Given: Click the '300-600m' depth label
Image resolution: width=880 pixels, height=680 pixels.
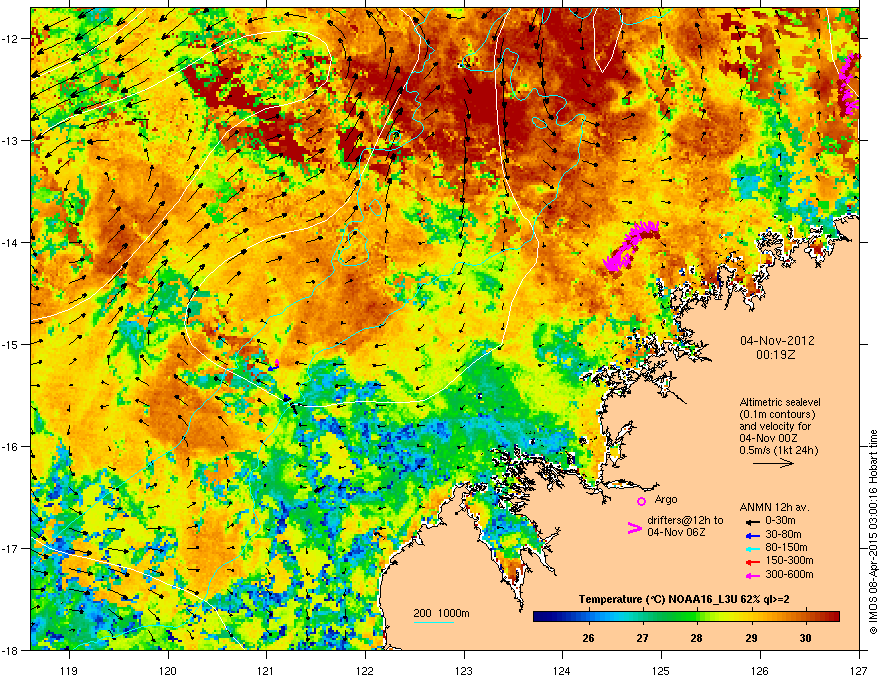Looking at the screenshot, I should pyautogui.click(x=789, y=575).
